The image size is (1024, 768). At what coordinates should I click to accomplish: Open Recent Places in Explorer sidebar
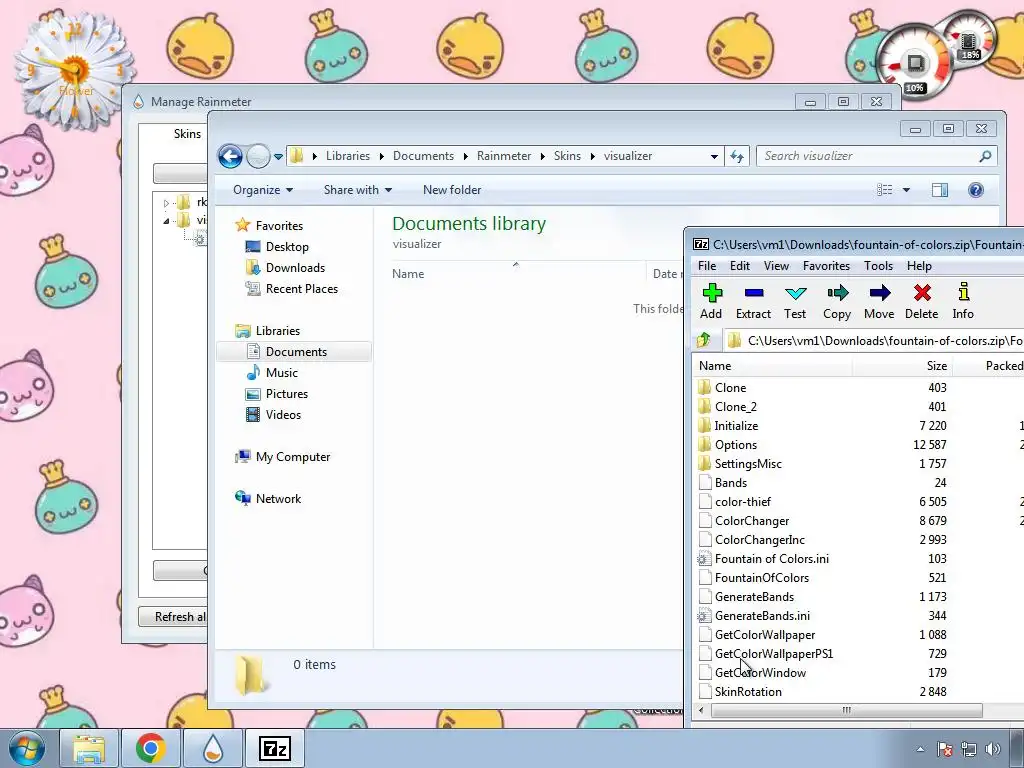(x=301, y=289)
